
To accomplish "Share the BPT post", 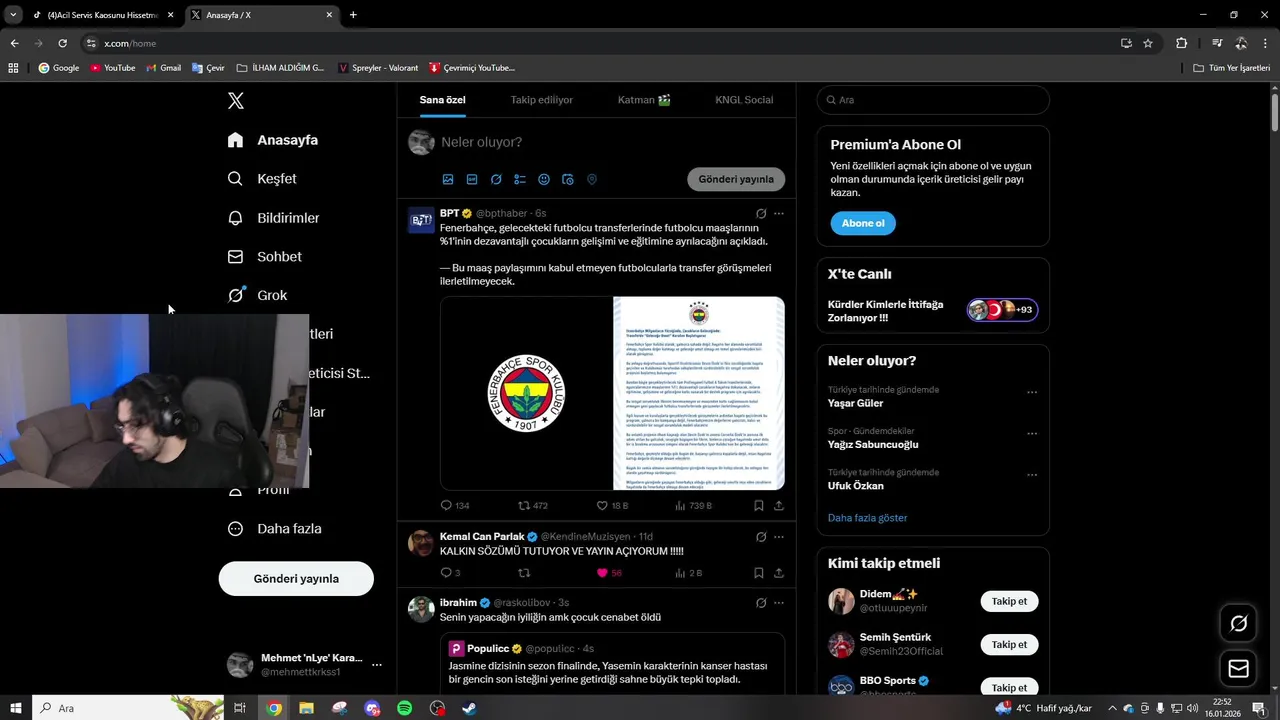I will tap(779, 506).
